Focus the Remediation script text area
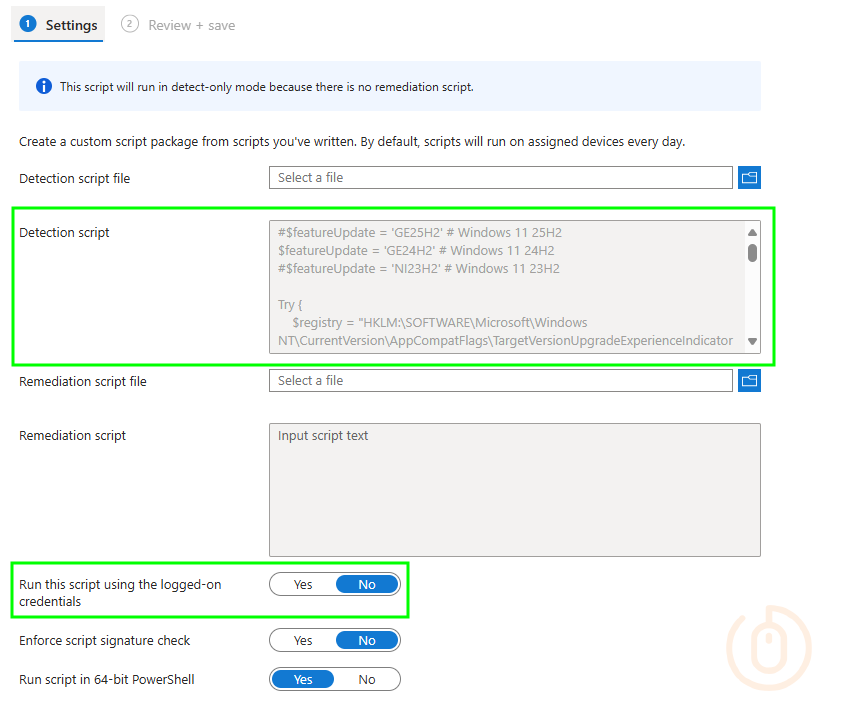The width and height of the screenshot is (841, 720). 514,490
